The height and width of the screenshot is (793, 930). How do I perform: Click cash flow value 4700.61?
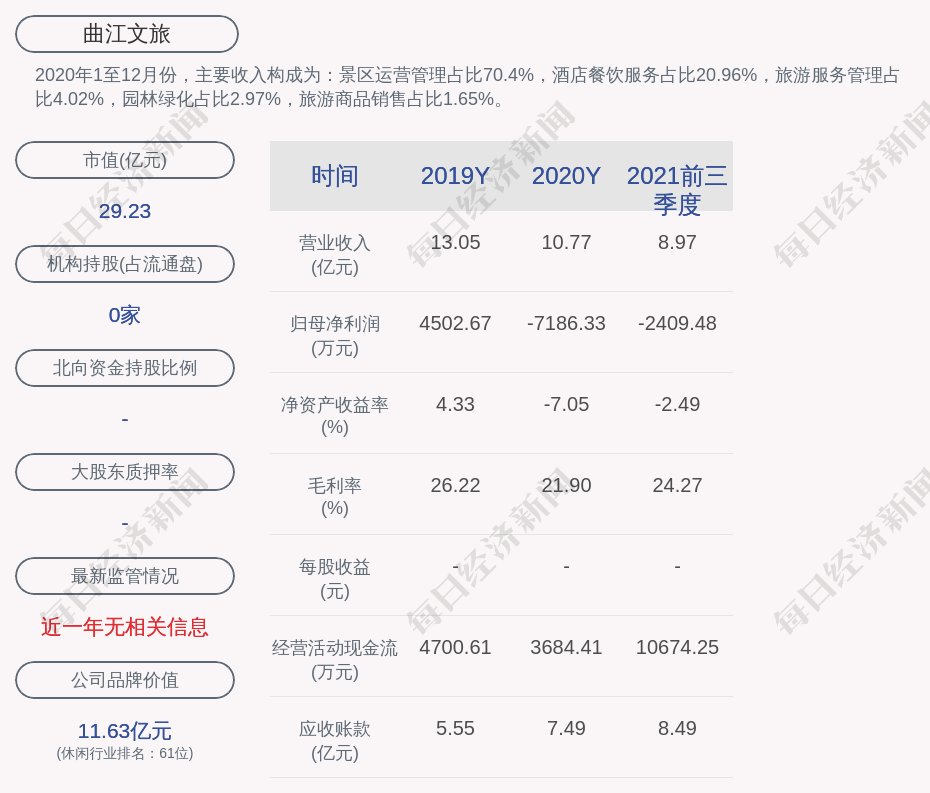pyautogui.click(x=455, y=647)
